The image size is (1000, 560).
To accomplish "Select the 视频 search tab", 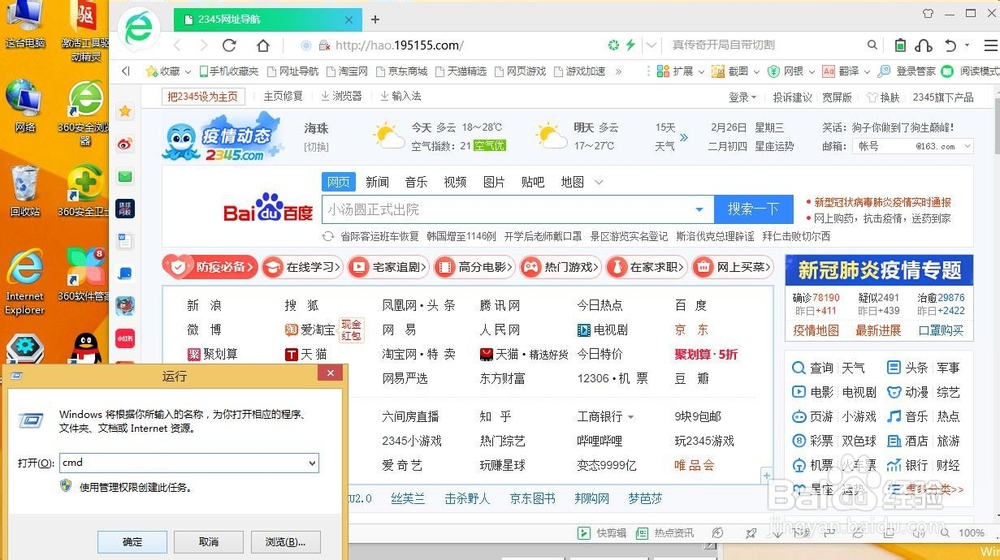I will point(455,182).
